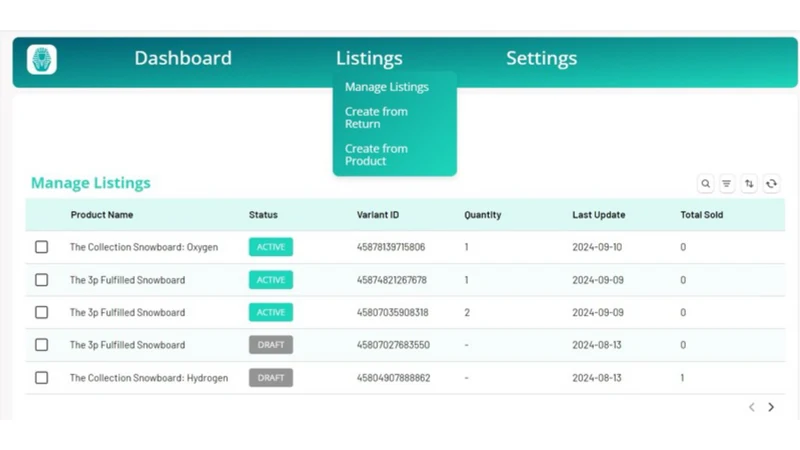The image size is (800, 450).
Task: Click variant ID 45878139715806
Action: point(391,247)
